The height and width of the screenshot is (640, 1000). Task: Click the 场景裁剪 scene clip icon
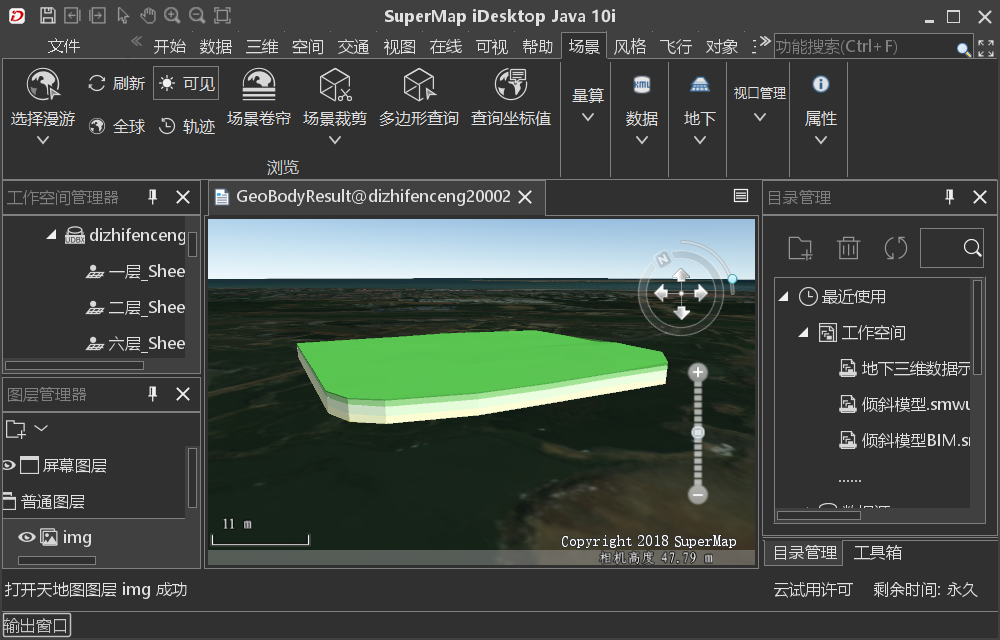coord(335,85)
